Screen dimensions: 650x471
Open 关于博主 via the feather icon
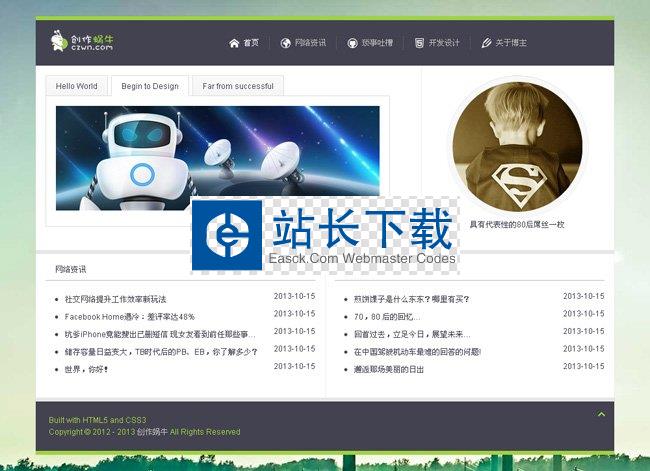pyautogui.click(x=486, y=43)
